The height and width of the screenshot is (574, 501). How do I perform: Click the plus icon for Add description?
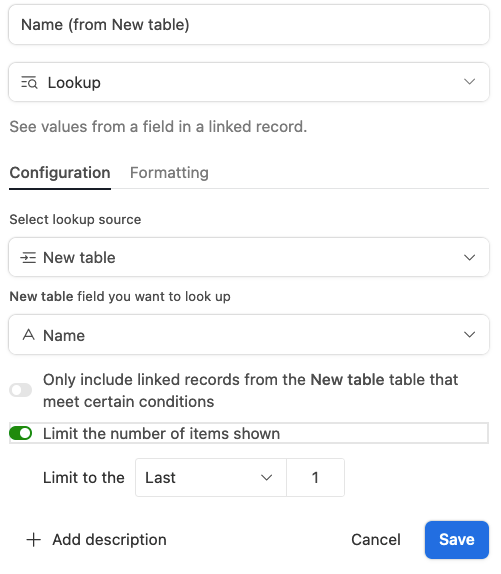[x=34, y=540]
